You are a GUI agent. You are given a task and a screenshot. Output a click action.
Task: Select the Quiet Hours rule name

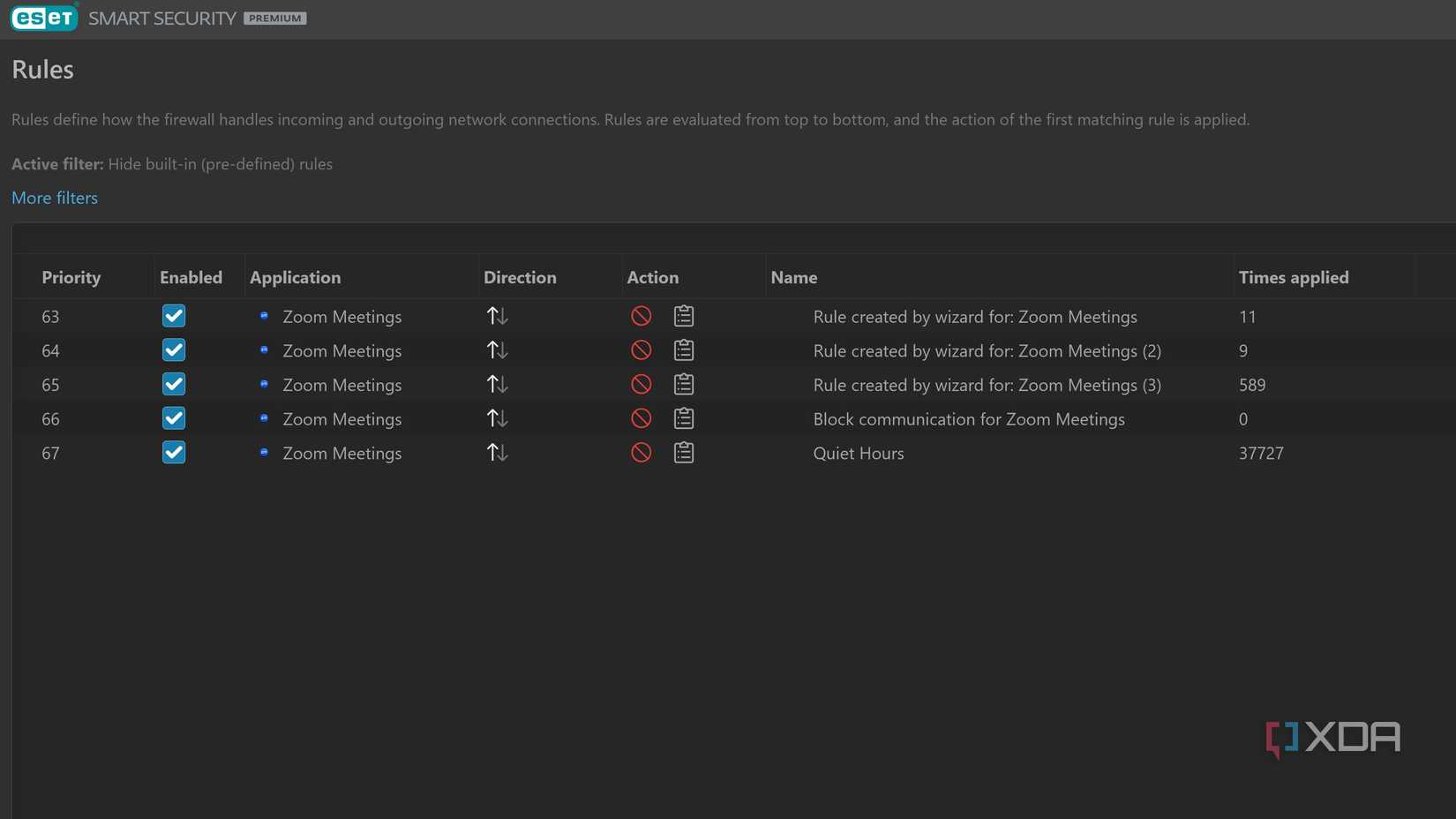click(x=859, y=453)
